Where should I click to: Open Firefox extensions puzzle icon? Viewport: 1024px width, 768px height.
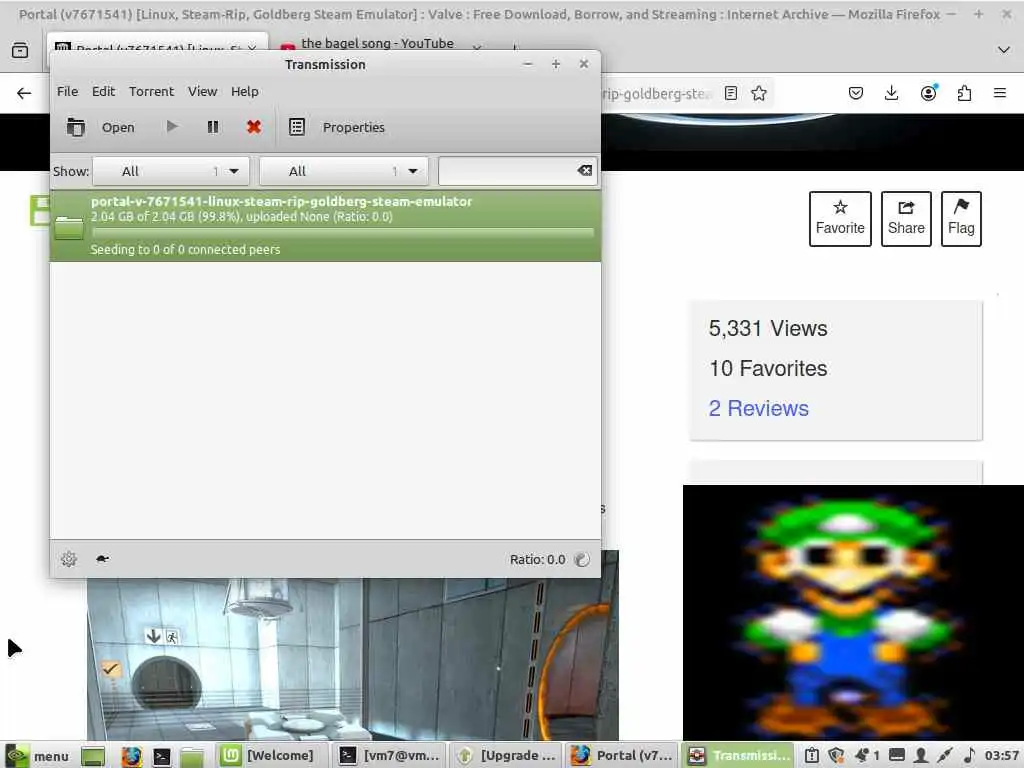(x=965, y=93)
